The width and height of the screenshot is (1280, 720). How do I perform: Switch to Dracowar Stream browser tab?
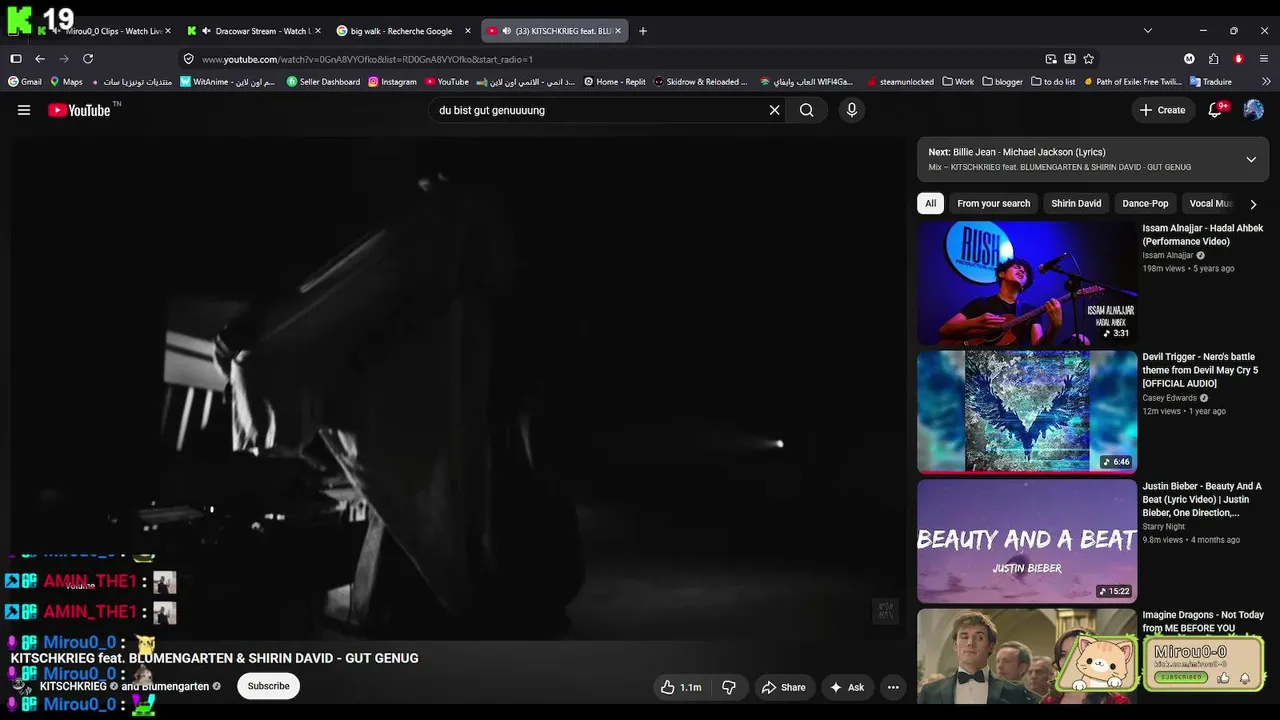point(255,31)
